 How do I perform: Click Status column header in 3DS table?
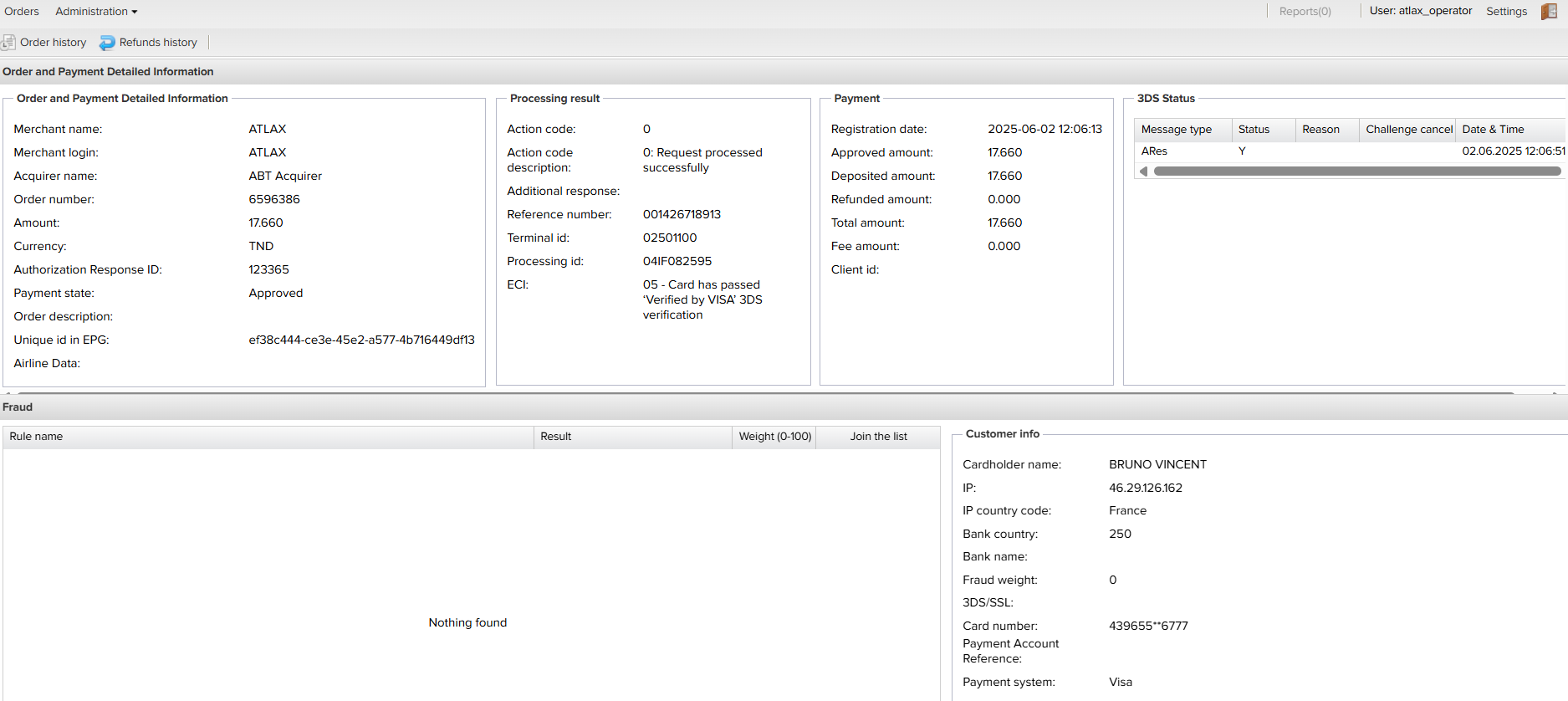[x=1254, y=130]
